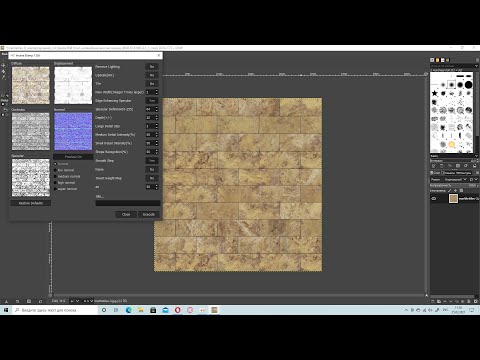Click the delete layer icon below the layers list
480x360 pixels.
[476, 301]
